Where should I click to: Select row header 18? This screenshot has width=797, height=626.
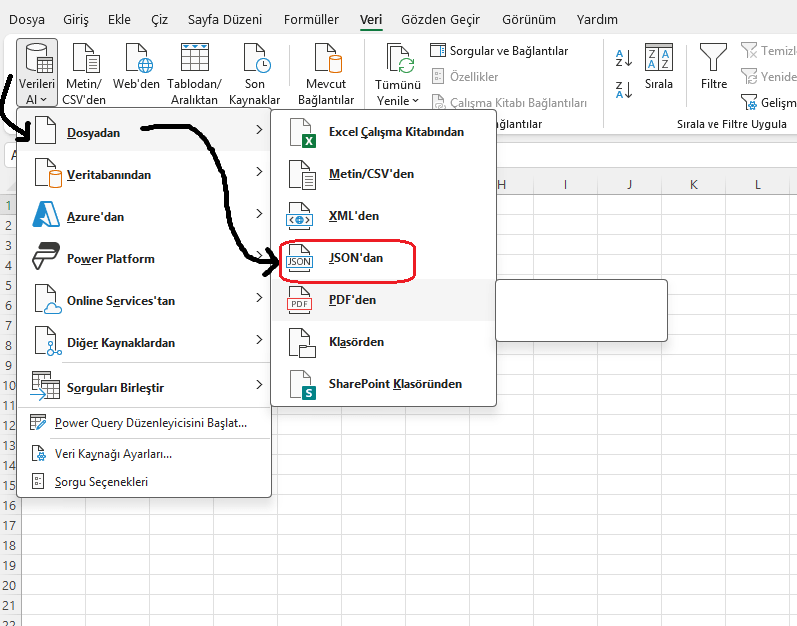(9, 545)
